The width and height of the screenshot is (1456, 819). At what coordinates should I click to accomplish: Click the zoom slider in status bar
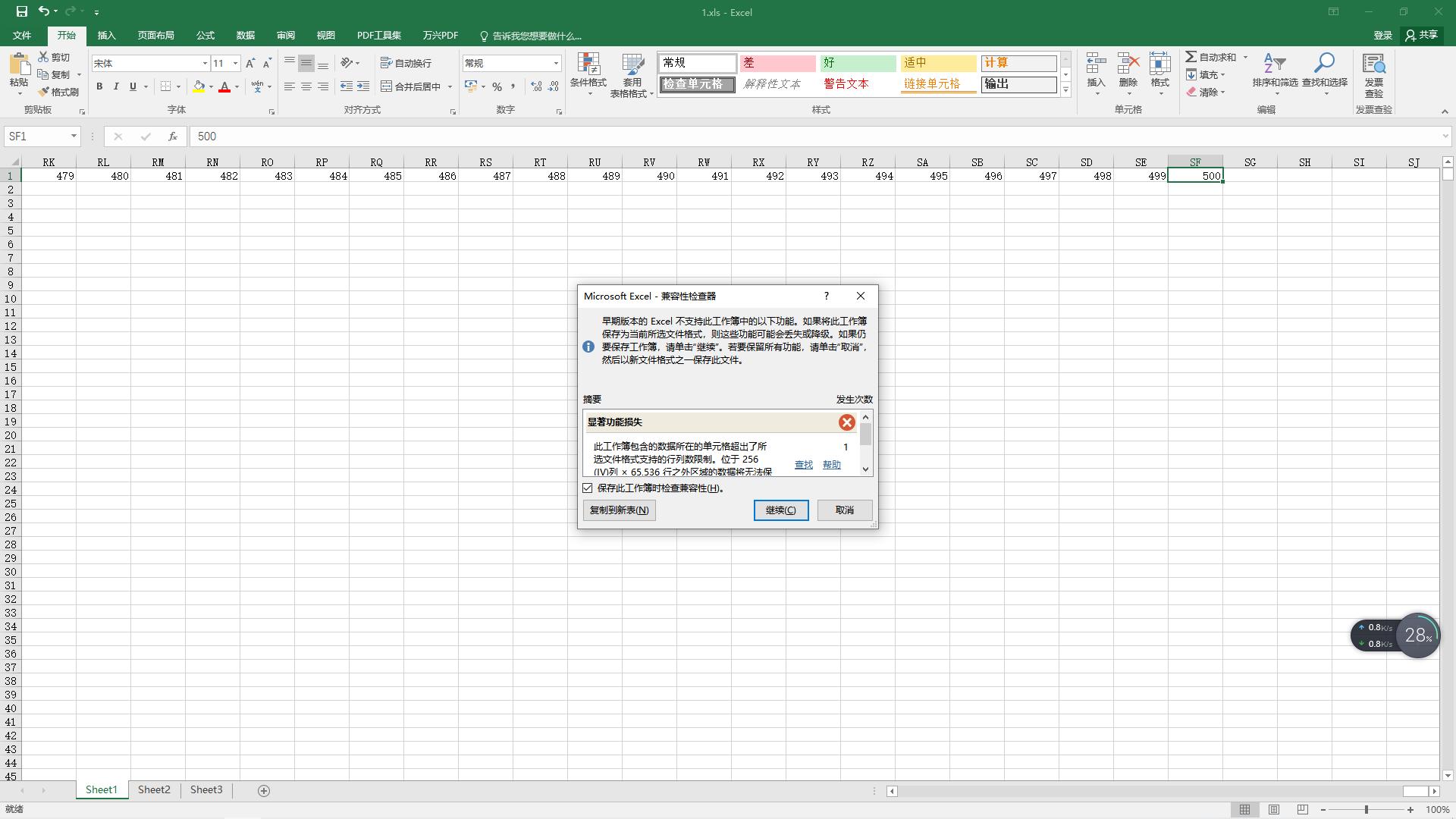tap(1367, 810)
